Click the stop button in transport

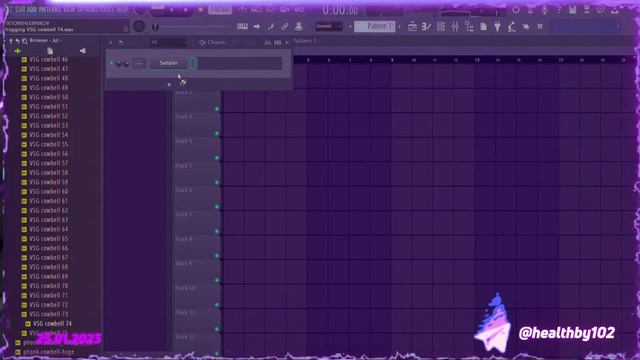[186, 10]
